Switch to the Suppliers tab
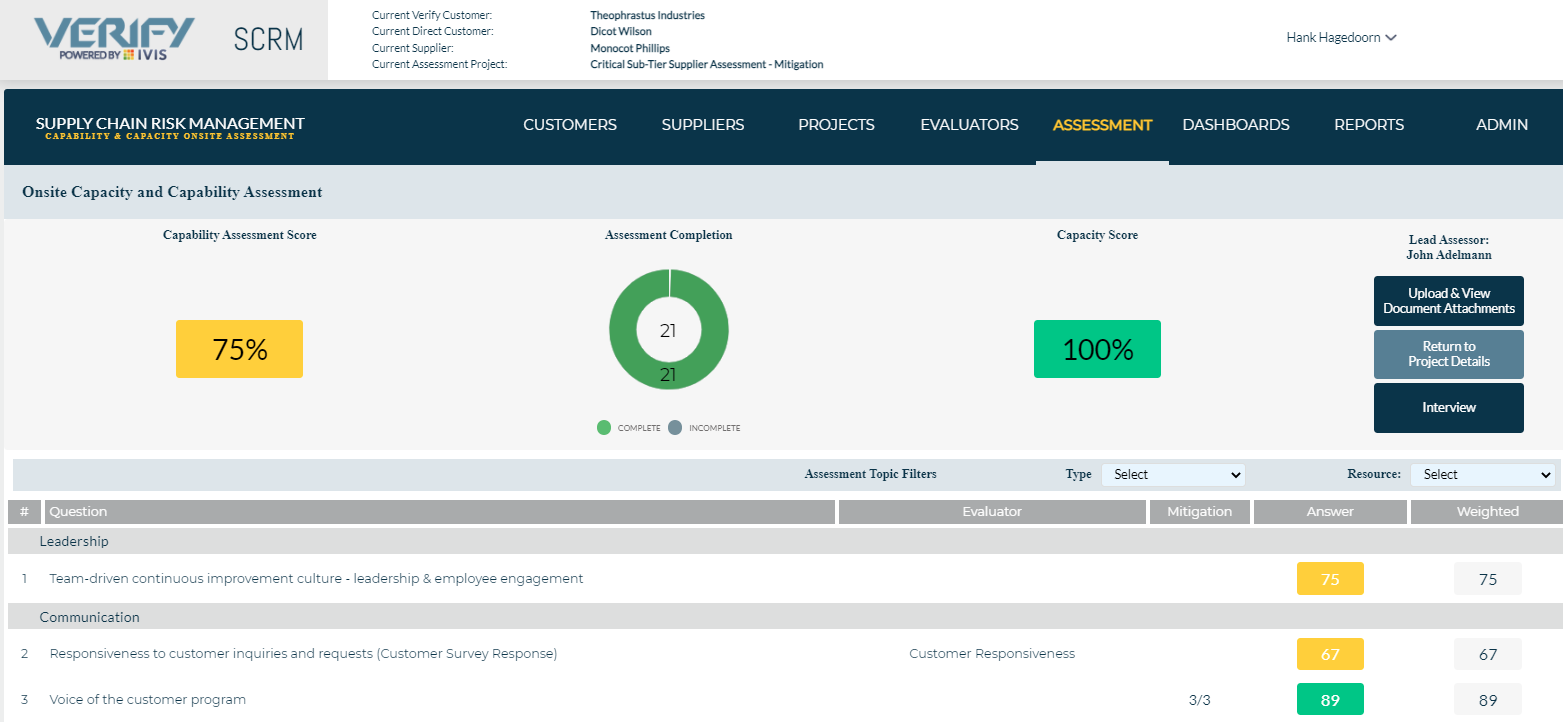 point(702,125)
